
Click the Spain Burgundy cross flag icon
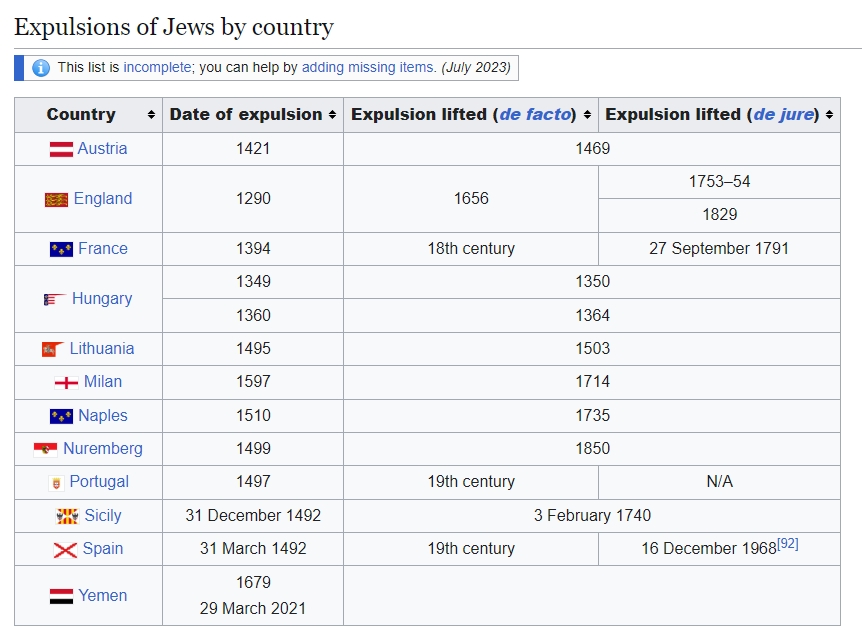(65, 550)
